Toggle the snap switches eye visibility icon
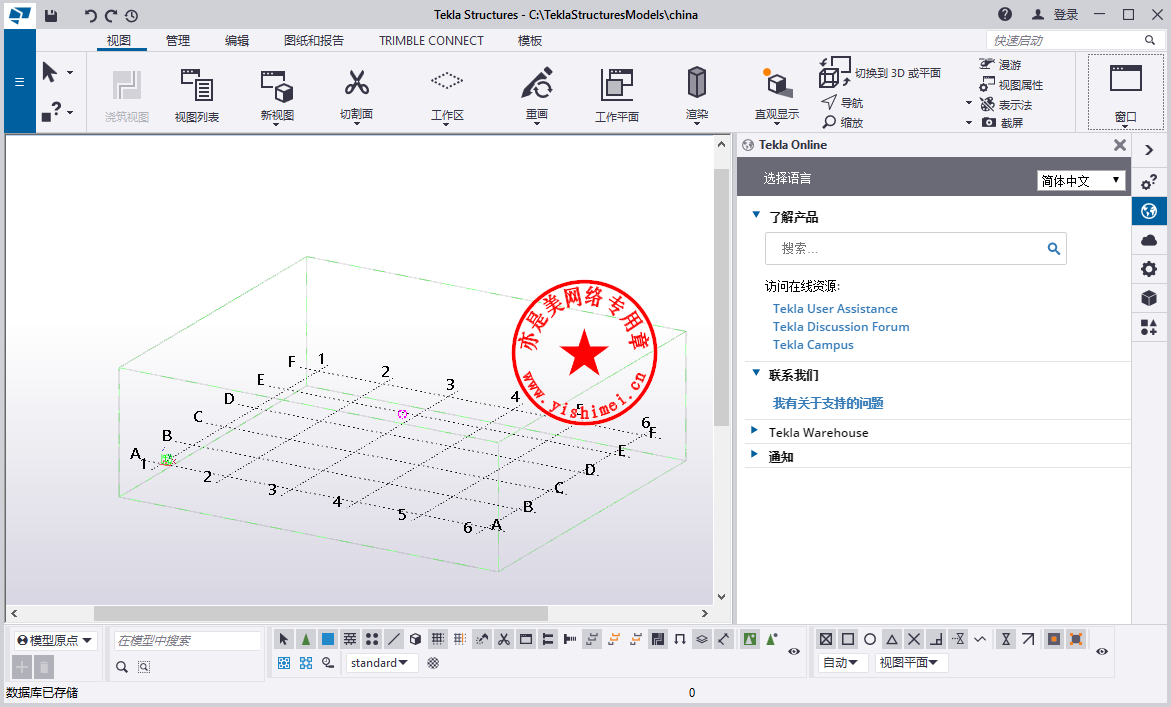The image size is (1171, 707). click(1102, 652)
